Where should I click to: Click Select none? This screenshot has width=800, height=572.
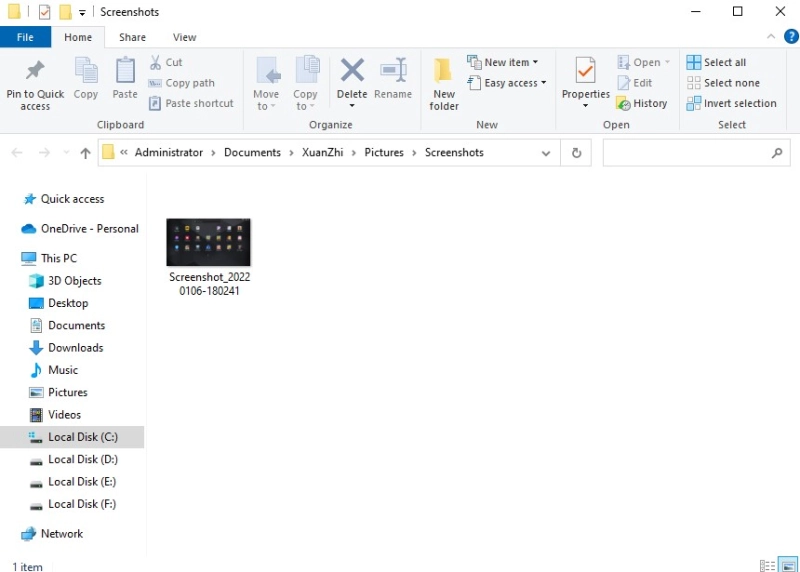coord(723,83)
